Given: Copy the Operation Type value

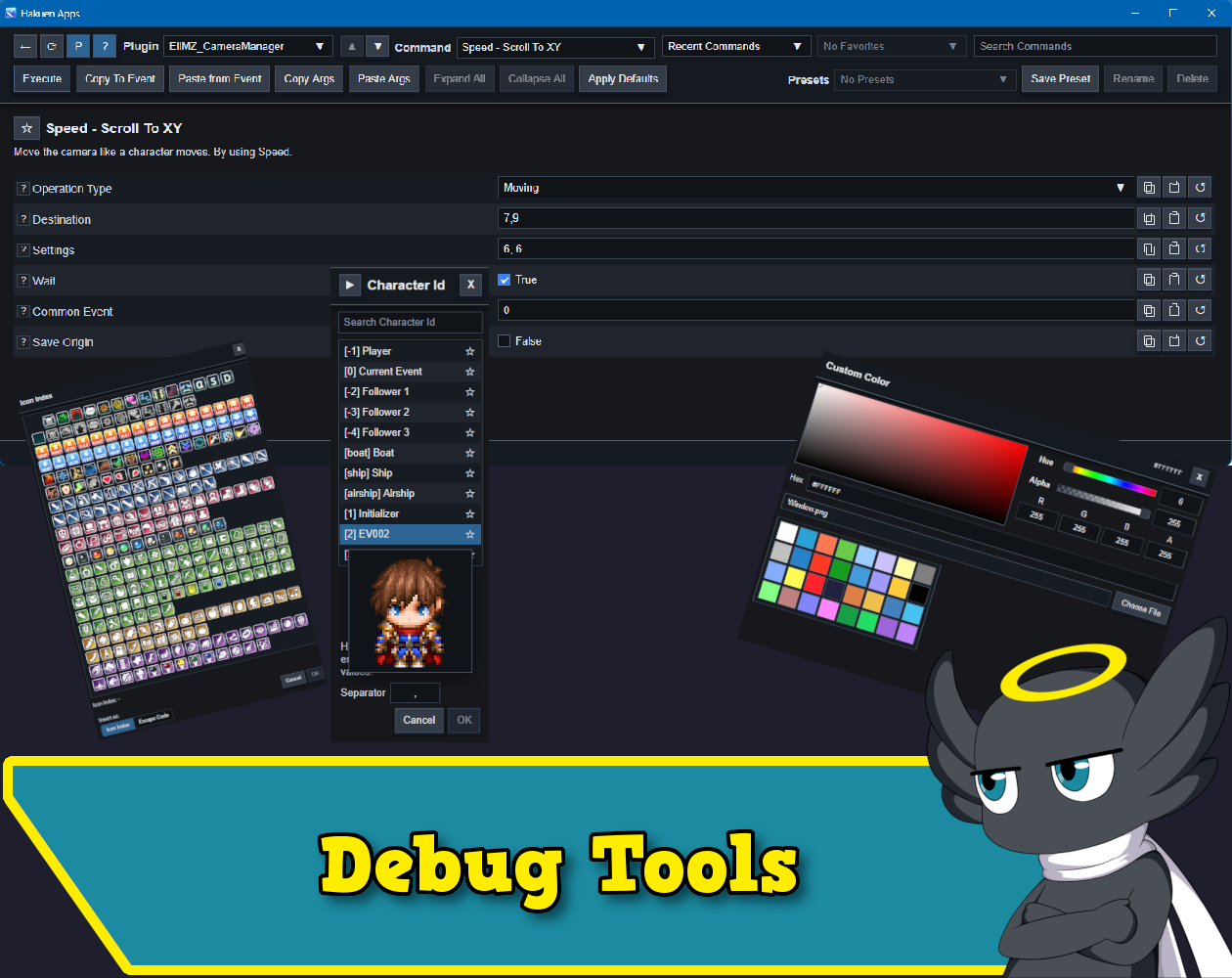Looking at the screenshot, I should [x=1149, y=187].
